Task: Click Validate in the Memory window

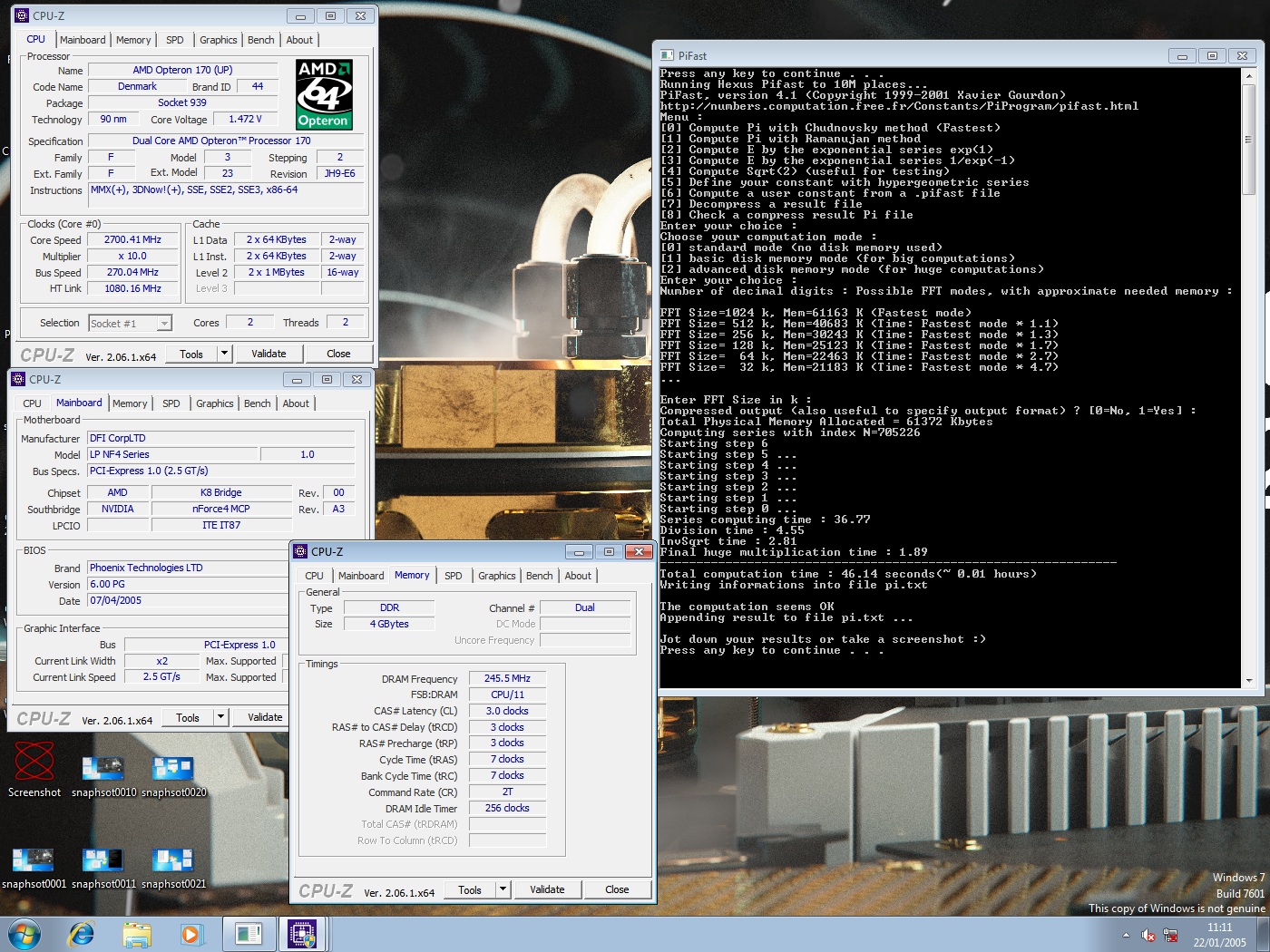Action: 547,889
